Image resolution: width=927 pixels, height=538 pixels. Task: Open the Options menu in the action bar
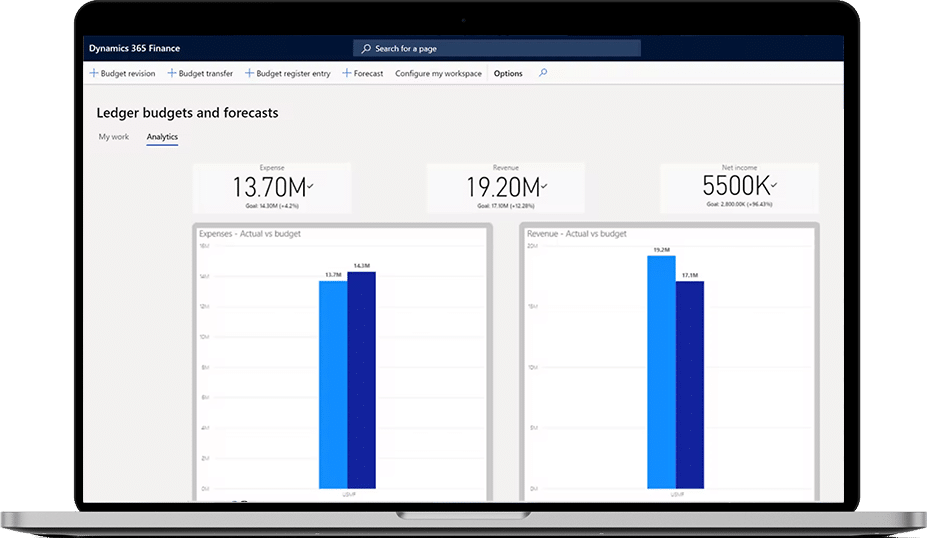508,73
